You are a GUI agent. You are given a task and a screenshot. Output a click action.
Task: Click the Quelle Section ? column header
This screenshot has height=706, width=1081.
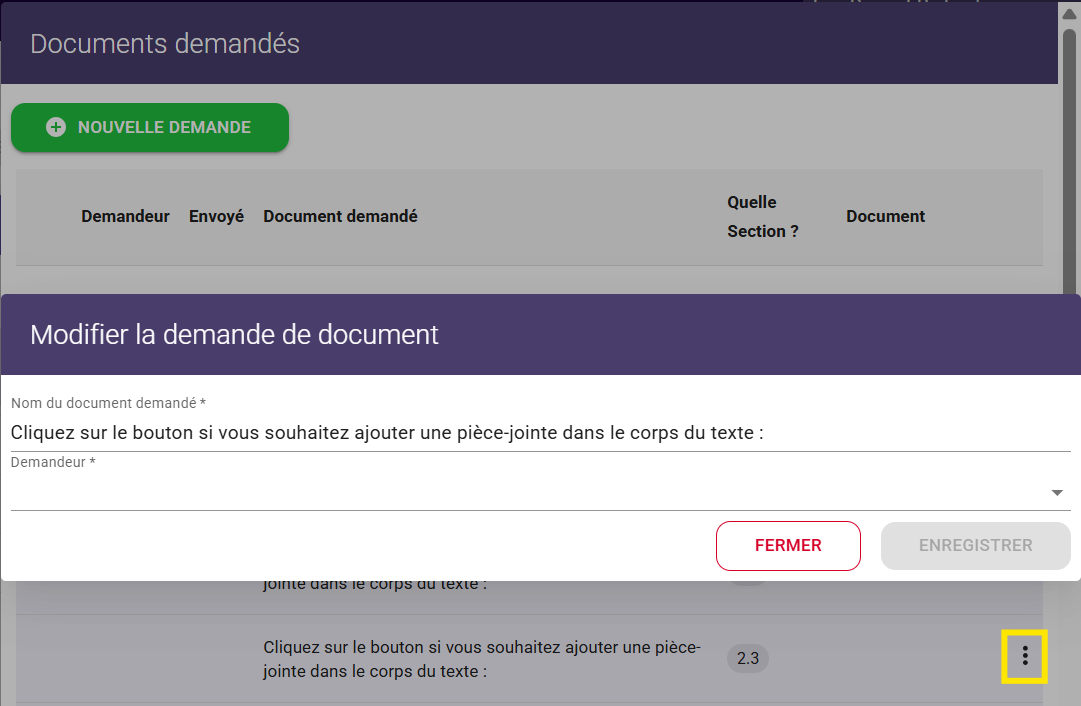(762, 217)
